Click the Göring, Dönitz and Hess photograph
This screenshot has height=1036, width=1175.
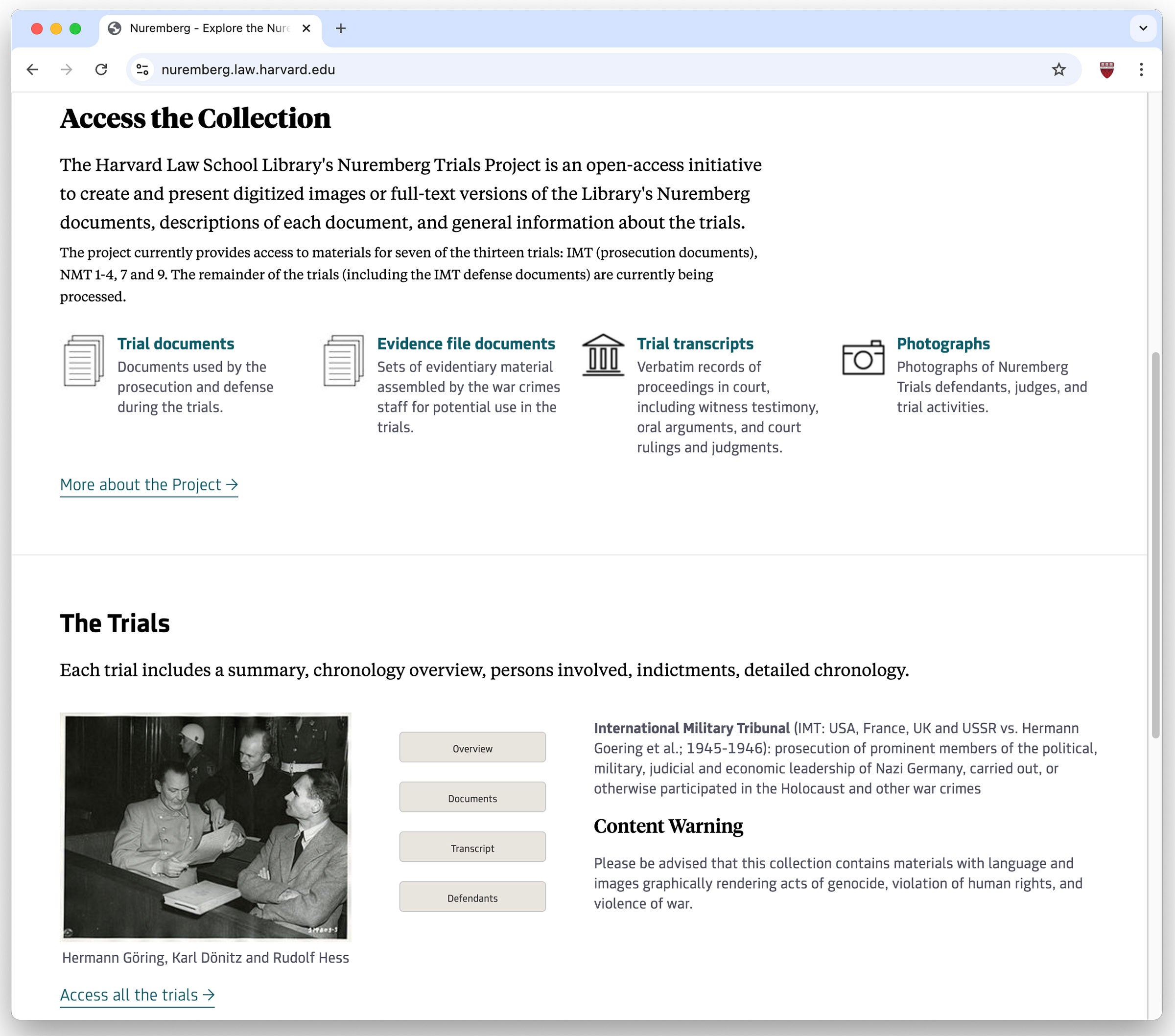click(205, 826)
